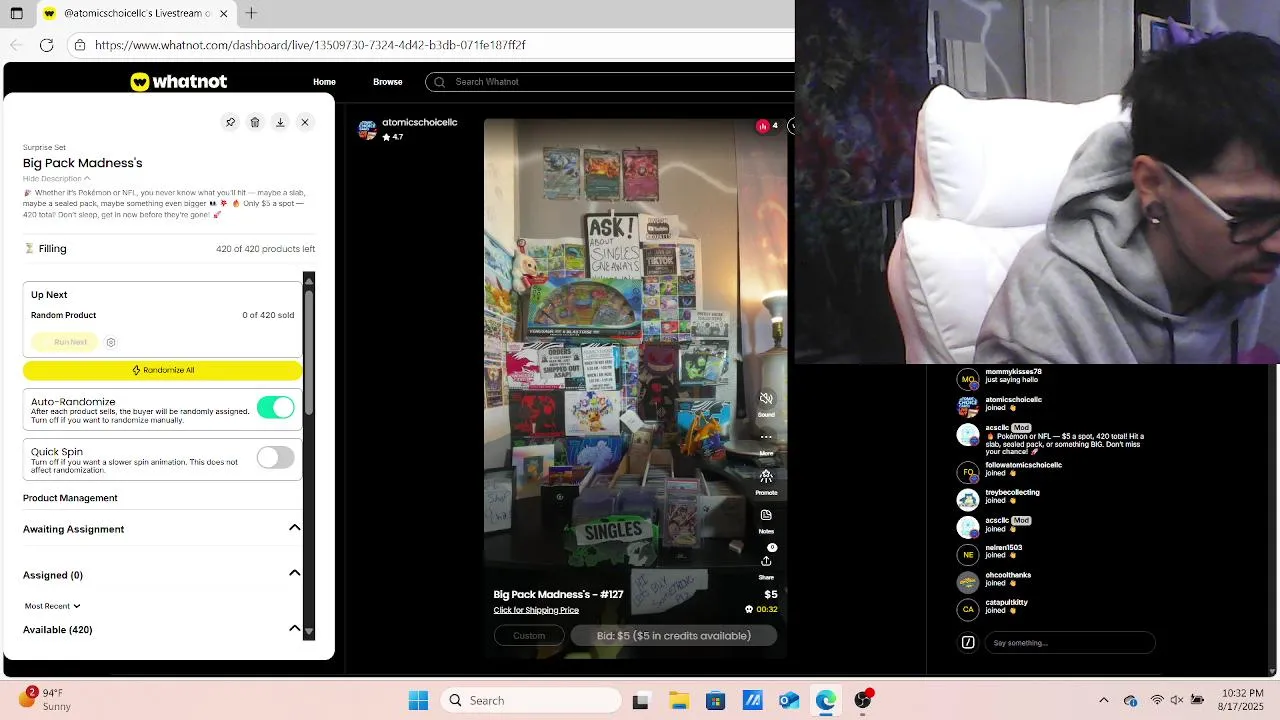
Task: Go to Browse in Whatnot nav
Action: [x=388, y=82]
